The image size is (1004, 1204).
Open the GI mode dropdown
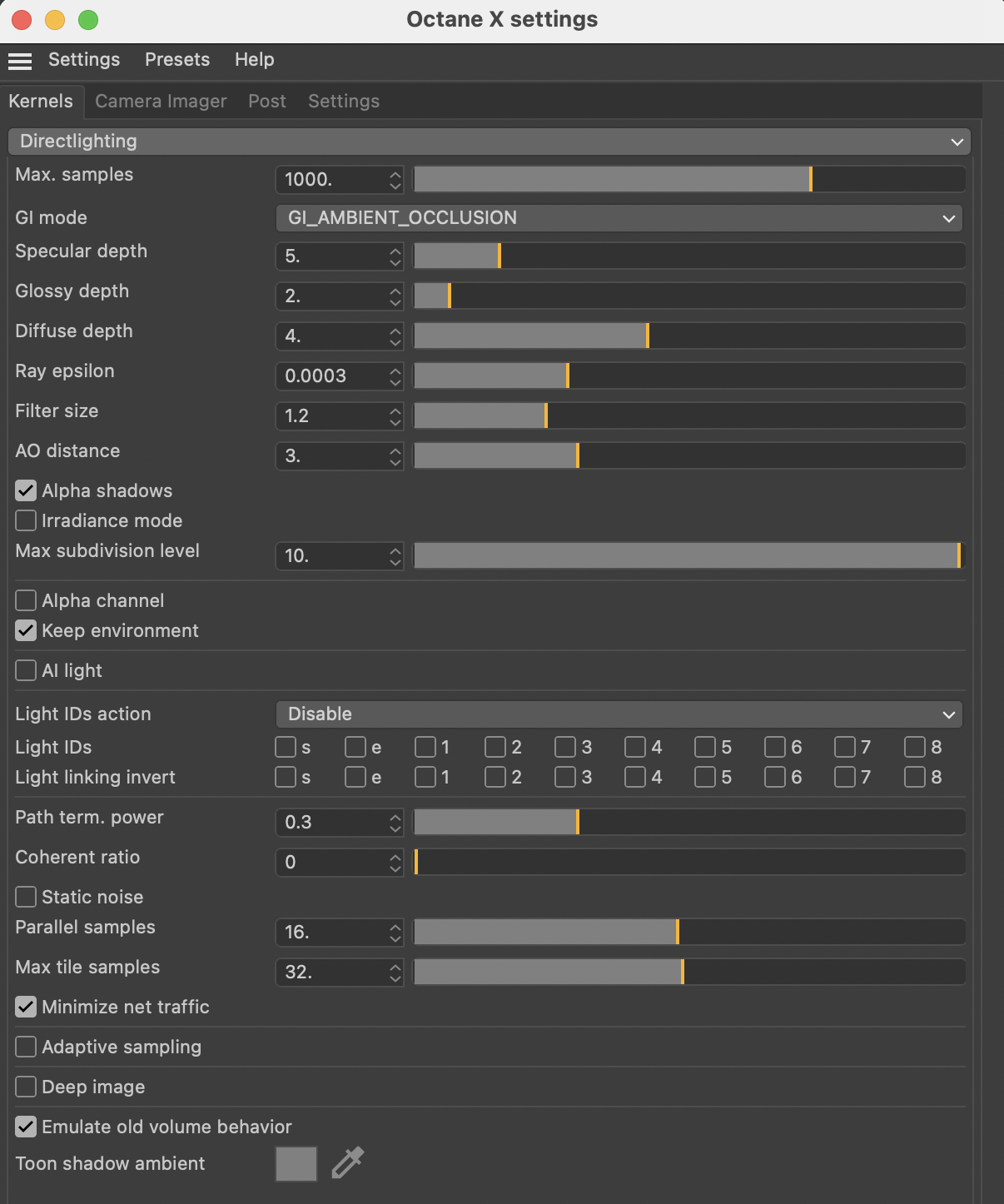(x=619, y=217)
